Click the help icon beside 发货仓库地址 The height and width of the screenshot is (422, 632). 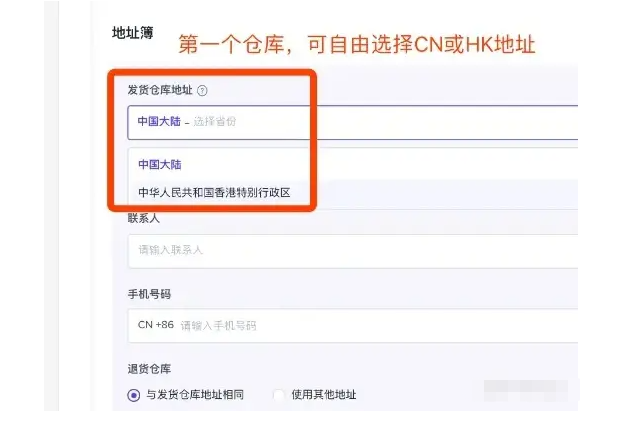pyautogui.click(x=202, y=90)
